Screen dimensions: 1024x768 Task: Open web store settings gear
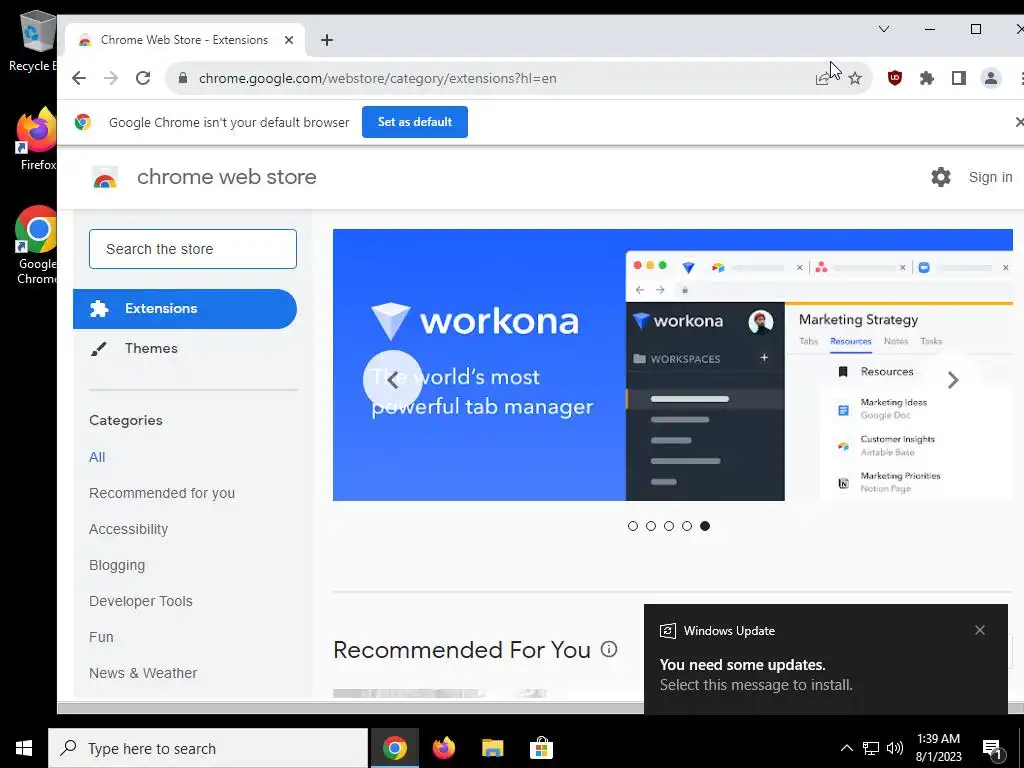tap(940, 177)
